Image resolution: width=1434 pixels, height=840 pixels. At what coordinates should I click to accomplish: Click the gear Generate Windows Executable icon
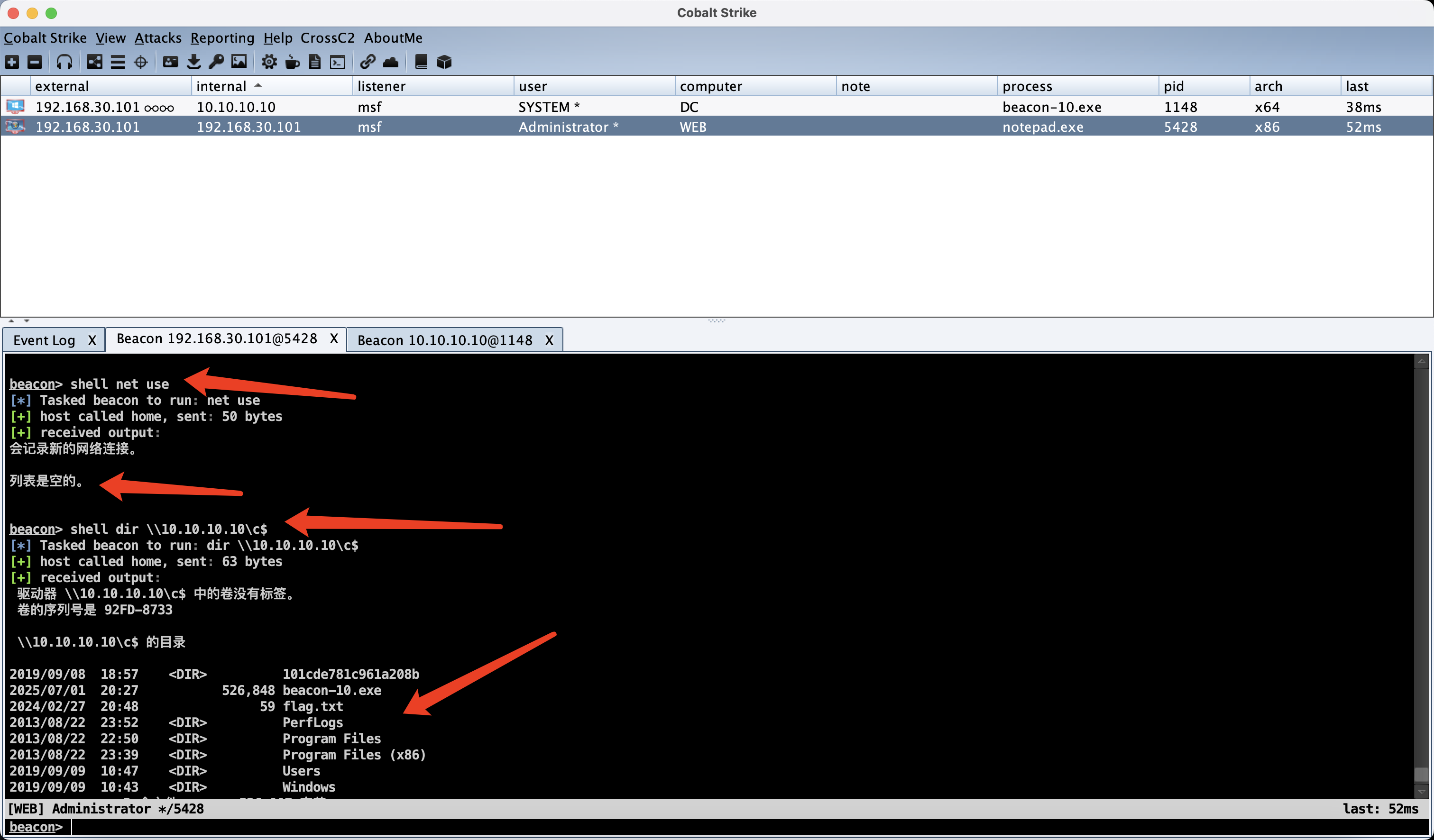click(x=269, y=62)
